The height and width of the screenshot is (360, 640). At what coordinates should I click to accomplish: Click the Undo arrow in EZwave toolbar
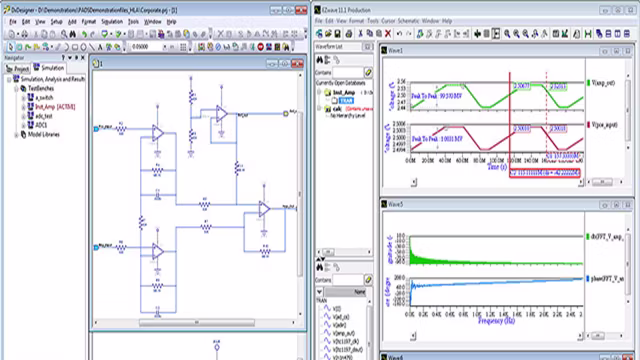click(400, 34)
